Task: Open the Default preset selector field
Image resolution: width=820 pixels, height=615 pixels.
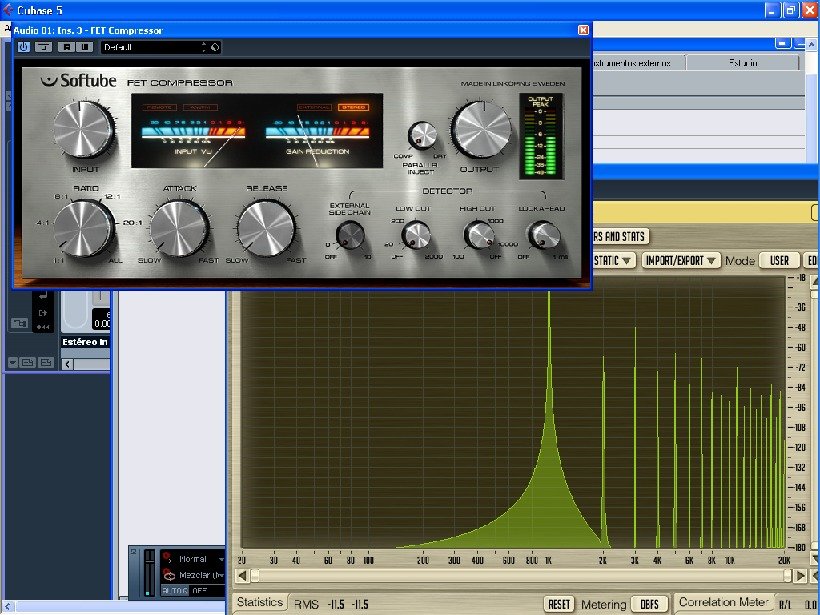Action: click(151, 47)
